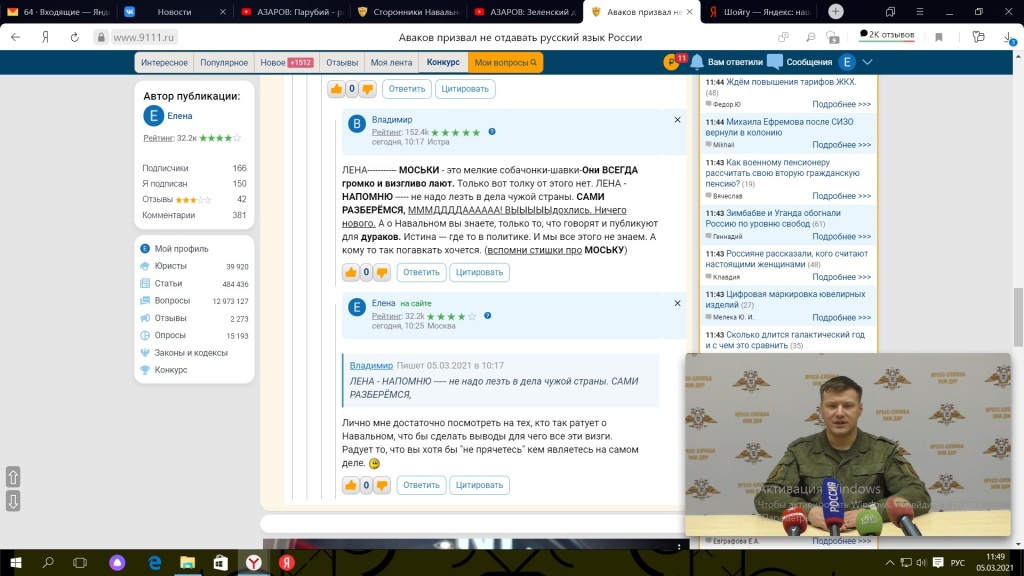Click the orange ruble coin icon
The width and height of the screenshot is (1024, 576).
pos(671,62)
